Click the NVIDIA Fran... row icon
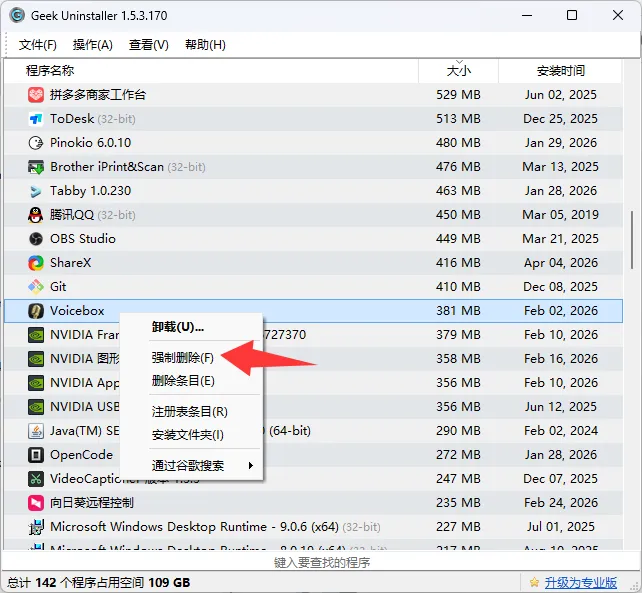This screenshot has width=642, height=593. point(36,335)
